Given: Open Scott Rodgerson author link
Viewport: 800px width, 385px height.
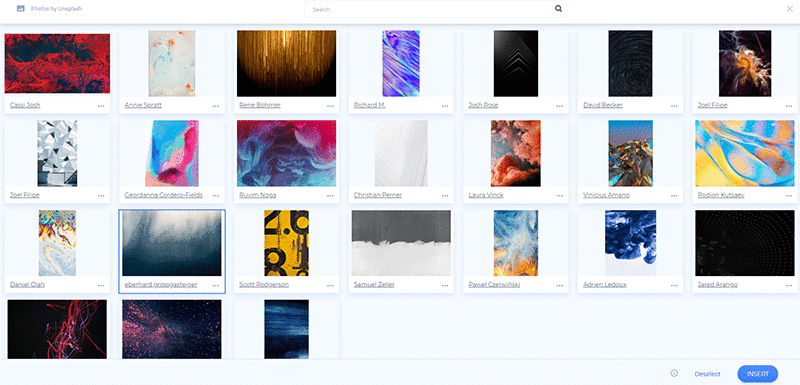Looking at the screenshot, I should (264, 285).
